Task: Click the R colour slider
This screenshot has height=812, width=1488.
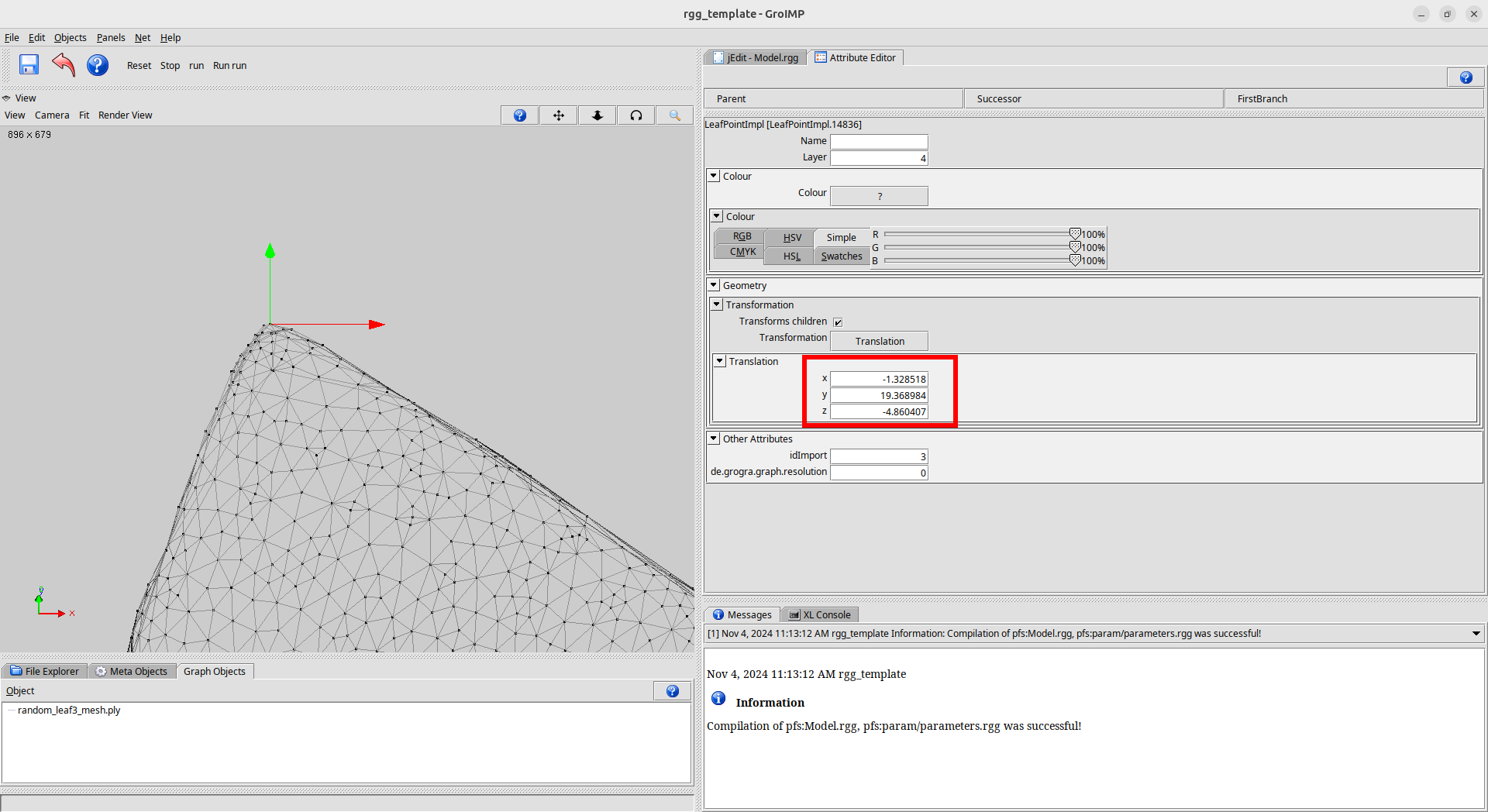Action: coord(978,234)
